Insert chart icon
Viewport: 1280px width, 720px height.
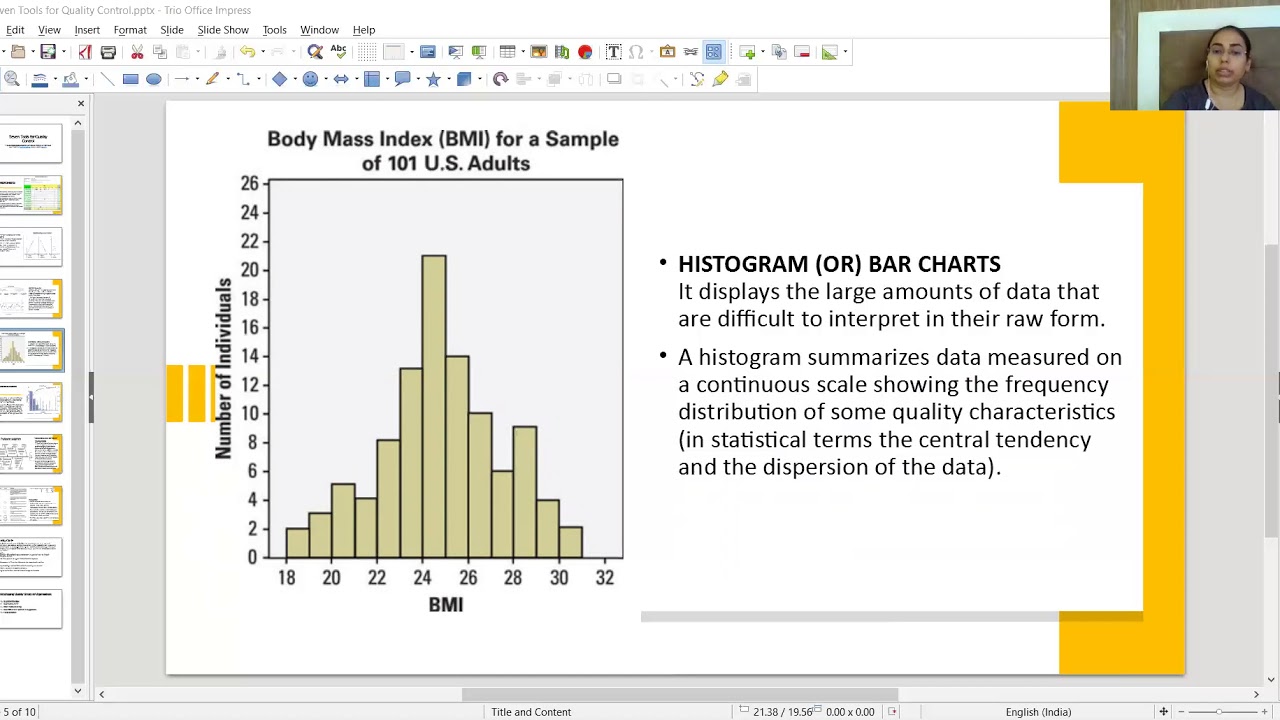pos(585,52)
